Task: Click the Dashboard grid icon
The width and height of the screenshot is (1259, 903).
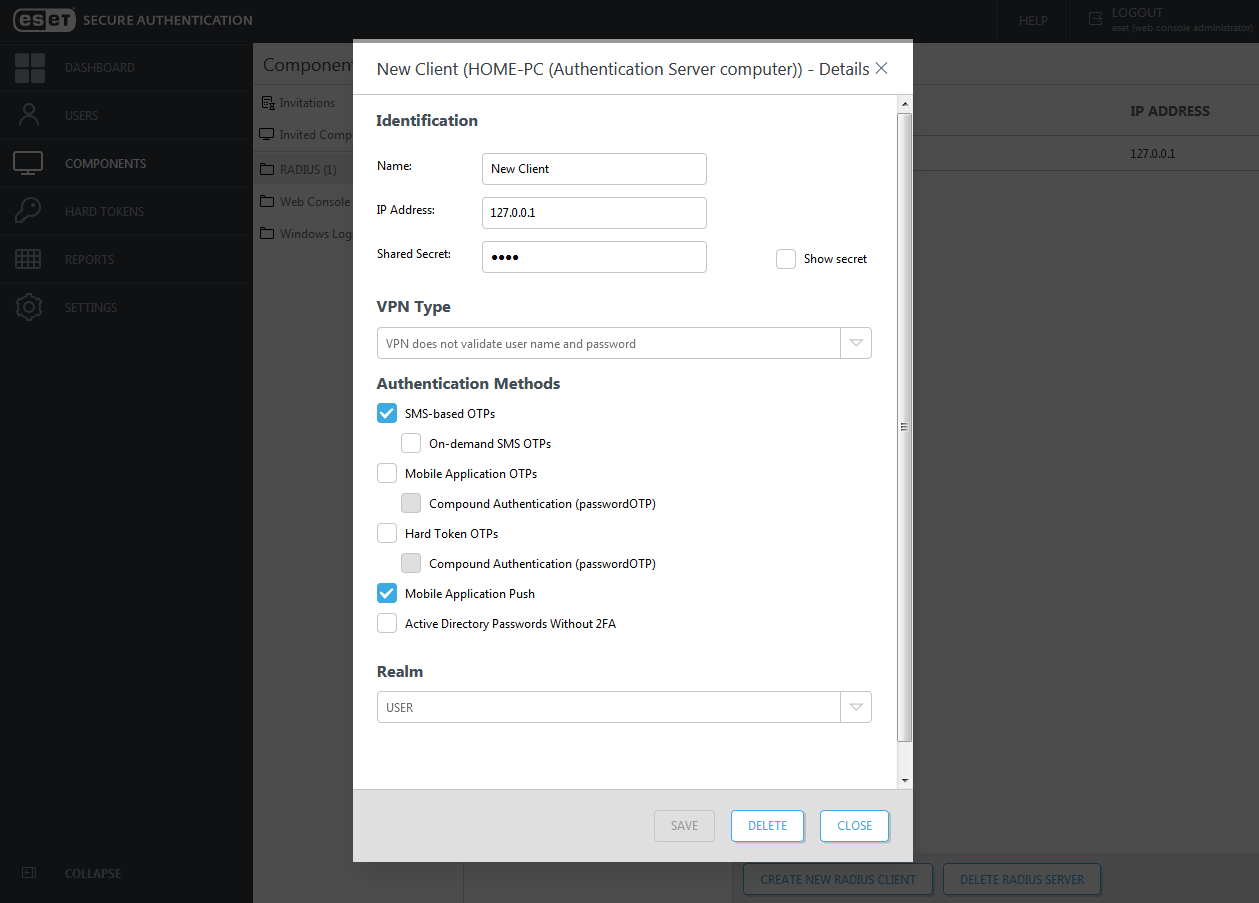Action: [x=29, y=68]
